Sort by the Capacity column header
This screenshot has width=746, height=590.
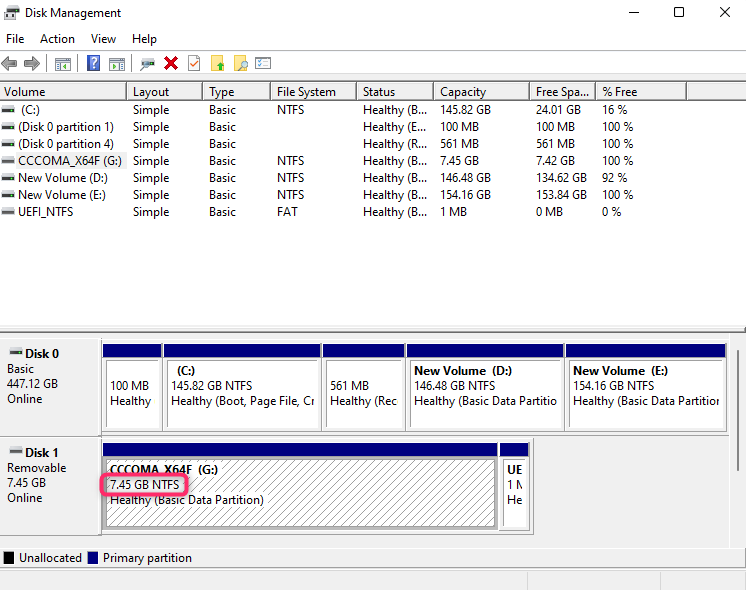coord(481,91)
